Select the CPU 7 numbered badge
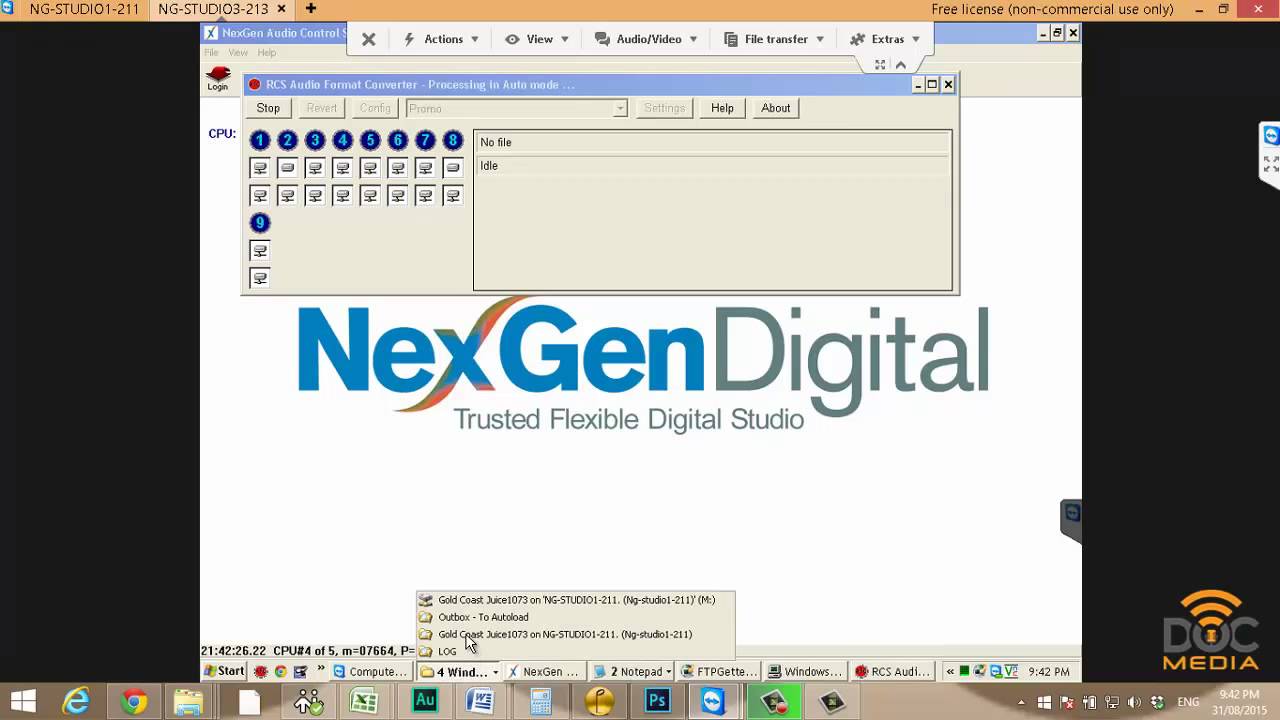Viewport: 1280px width, 720px height. 425,141
